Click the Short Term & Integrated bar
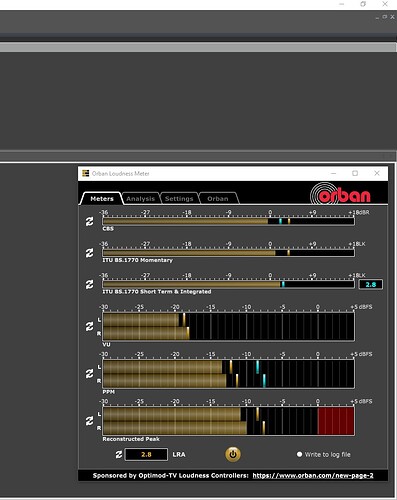The height and width of the screenshot is (500, 397). [x=228, y=284]
